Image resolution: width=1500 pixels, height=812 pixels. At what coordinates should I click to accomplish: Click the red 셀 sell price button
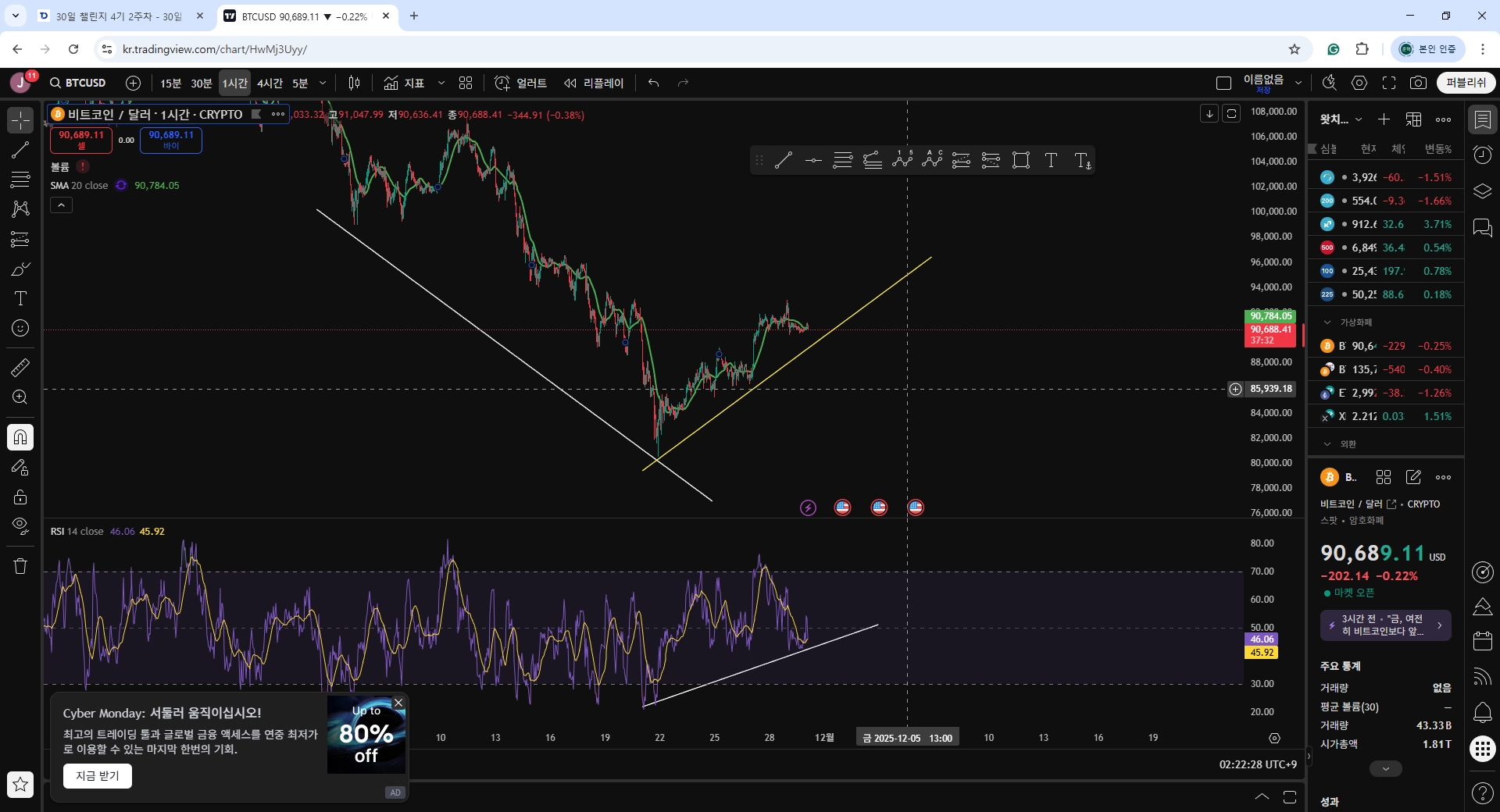[x=81, y=140]
